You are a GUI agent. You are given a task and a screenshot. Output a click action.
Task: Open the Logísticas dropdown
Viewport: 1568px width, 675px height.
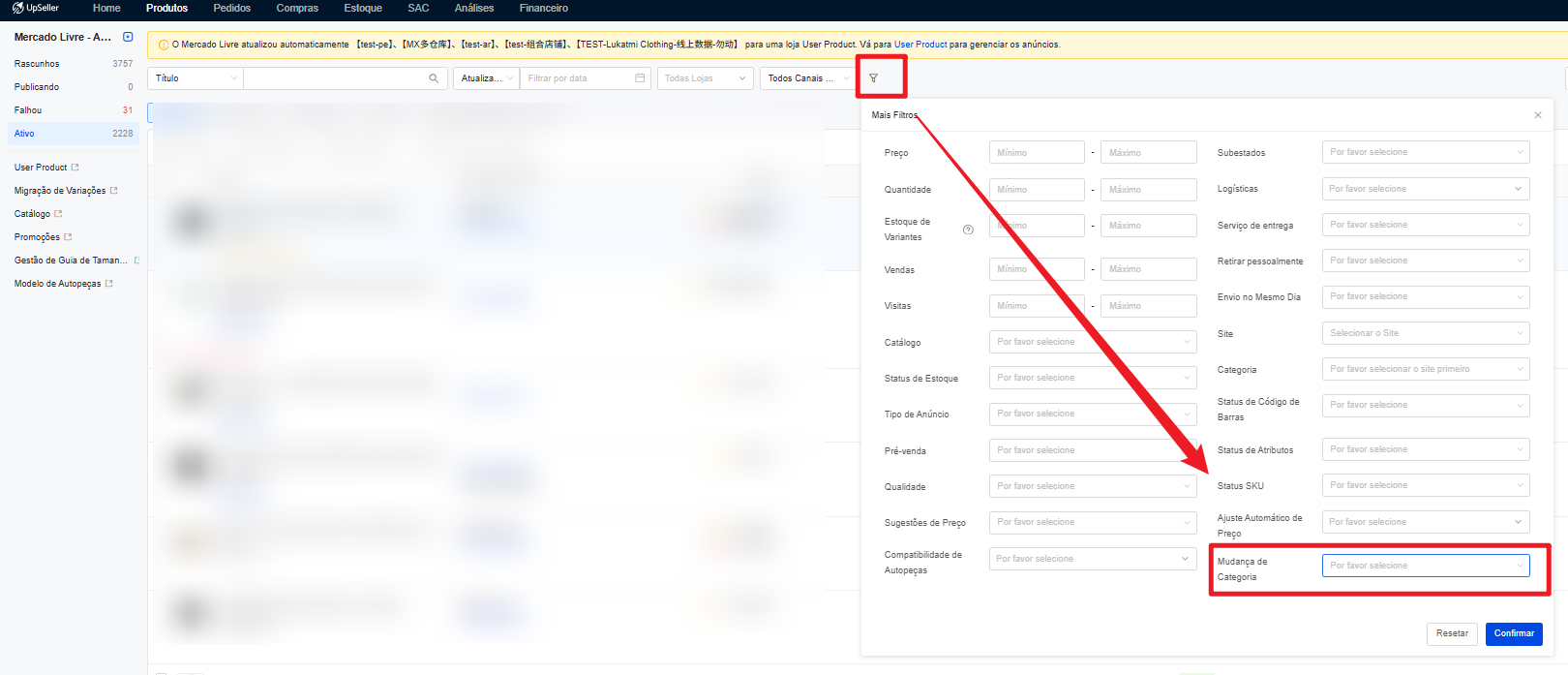pos(1425,189)
